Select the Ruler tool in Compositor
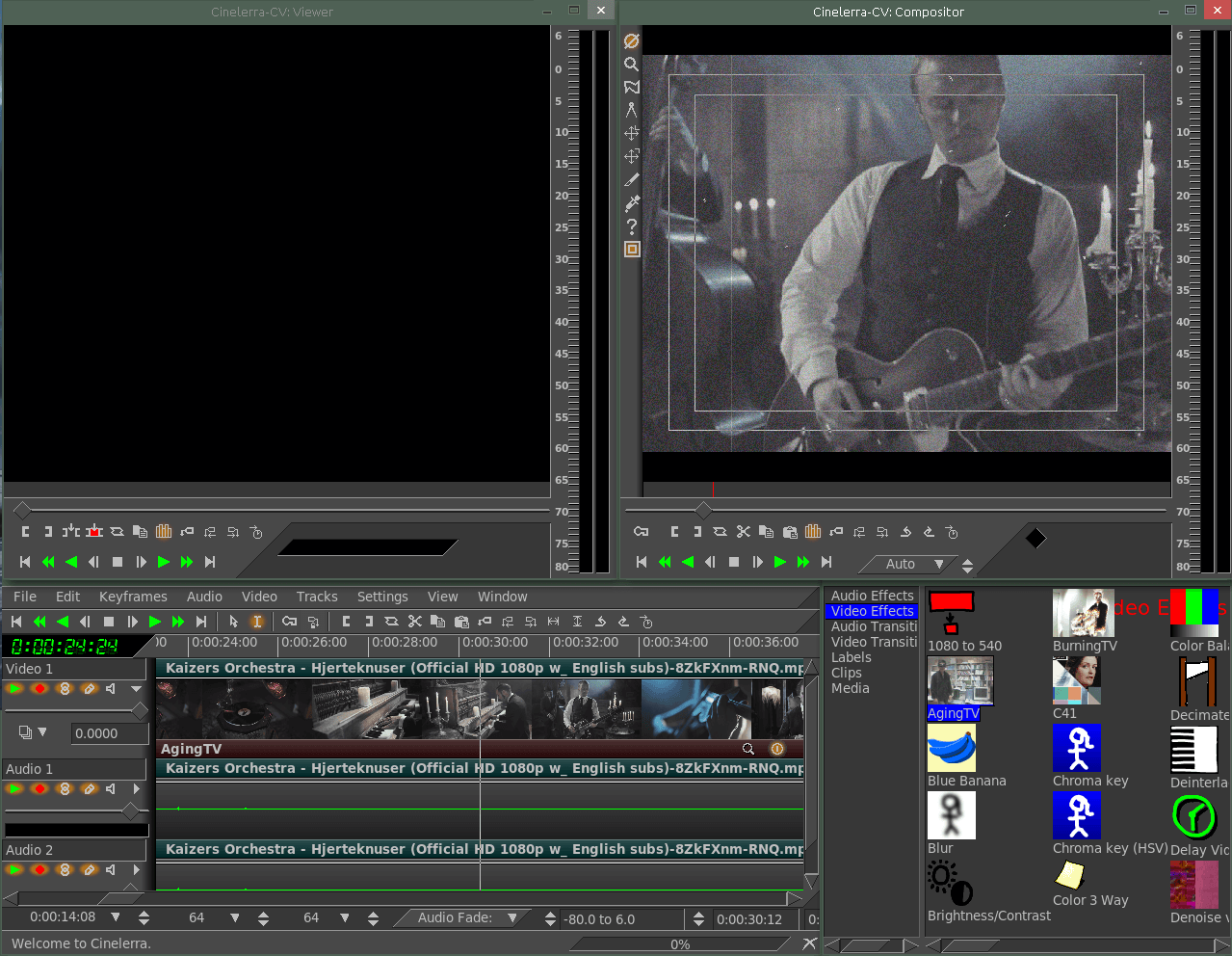 [x=632, y=110]
